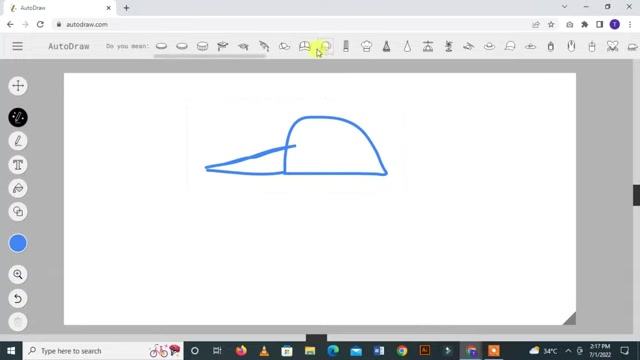This screenshot has height=360, width=640.
Task: Open a new browser tab
Action: (126, 8)
